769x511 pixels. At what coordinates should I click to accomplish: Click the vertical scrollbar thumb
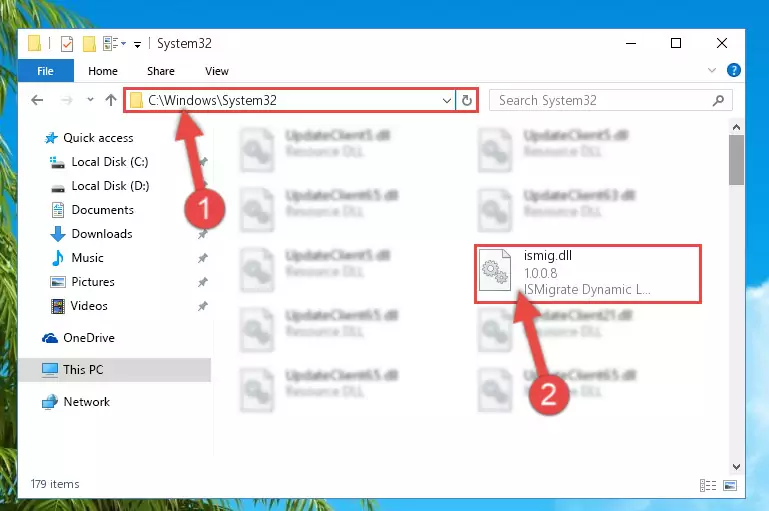[x=736, y=160]
